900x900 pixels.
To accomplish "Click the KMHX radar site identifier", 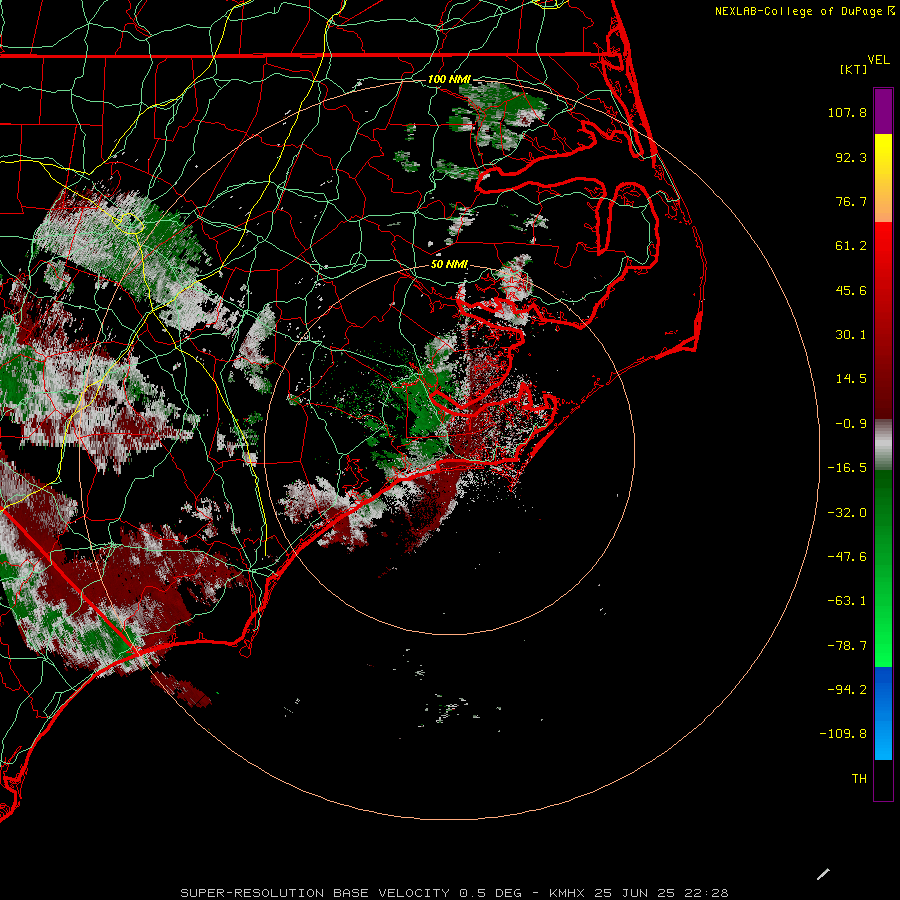I will [567, 893].
